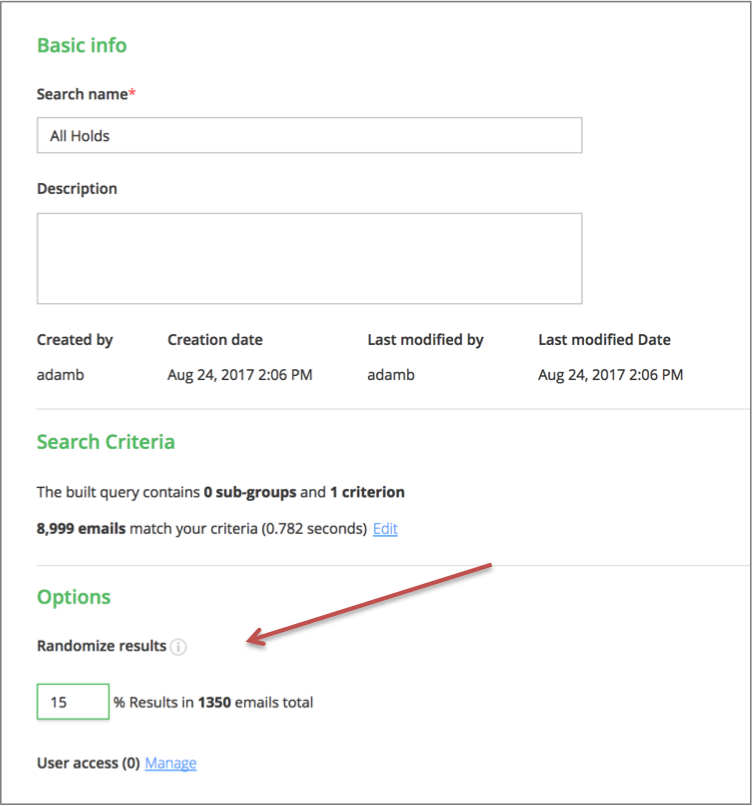Click the Options section heading
This screenshot has height=806, width=752.
(73, 597)
